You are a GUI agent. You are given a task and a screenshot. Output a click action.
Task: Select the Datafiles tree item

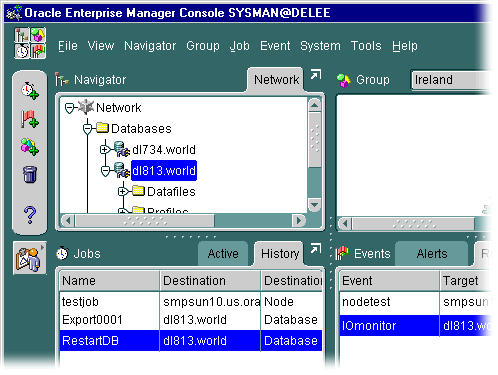pyautogui.click(x=171, y=192)
